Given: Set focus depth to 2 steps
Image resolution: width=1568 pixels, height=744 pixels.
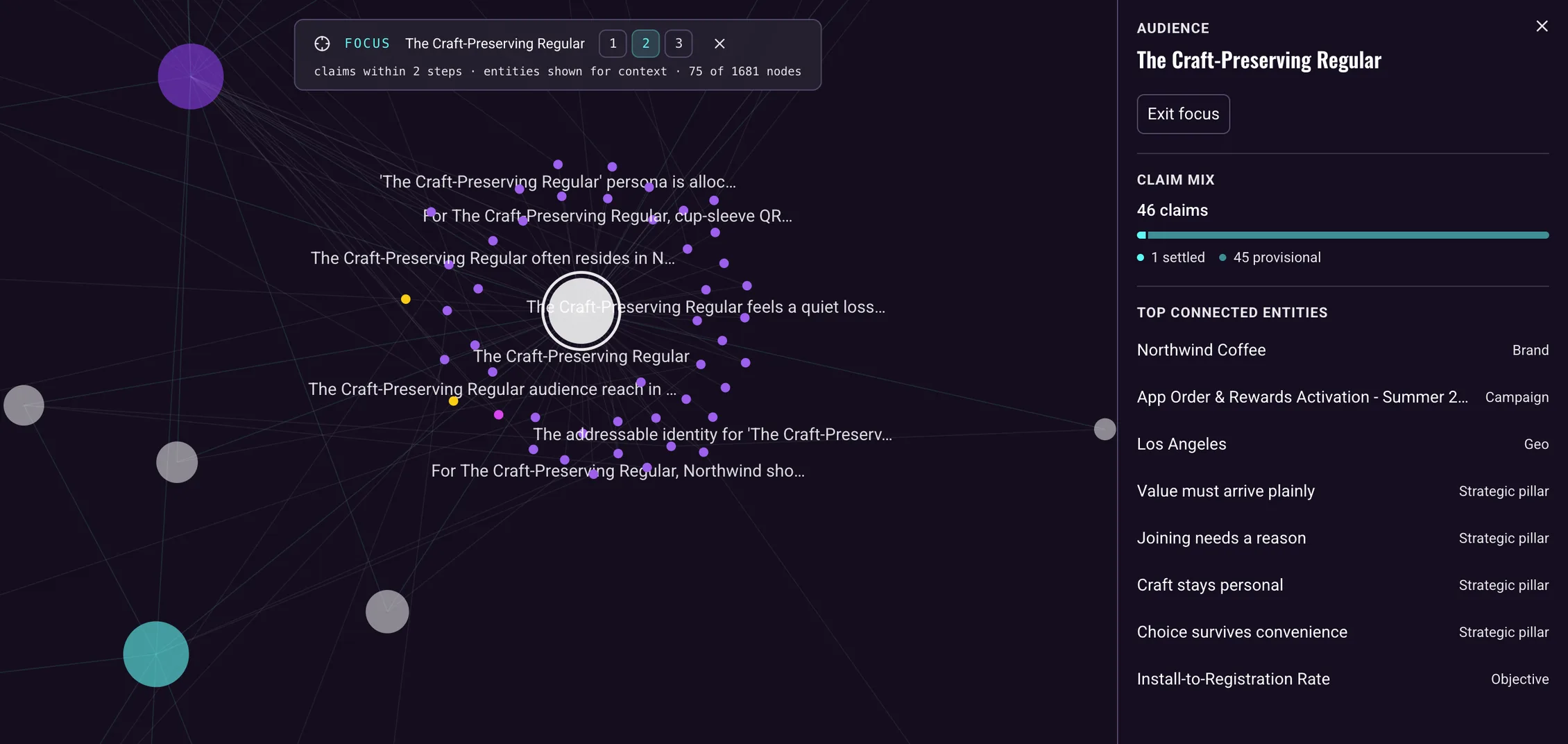Looking at the screenshot, I should pyautogui.click(x=646, y=44).
